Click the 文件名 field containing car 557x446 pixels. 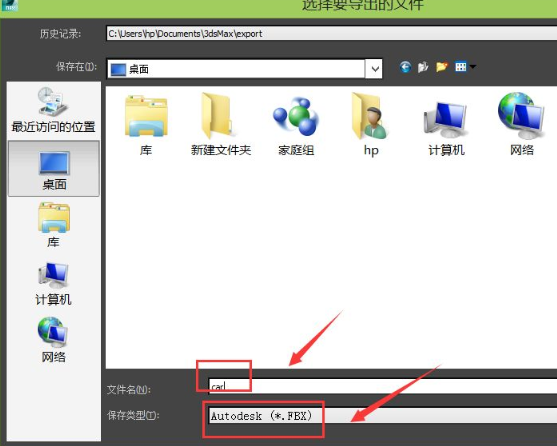point(383,386)
